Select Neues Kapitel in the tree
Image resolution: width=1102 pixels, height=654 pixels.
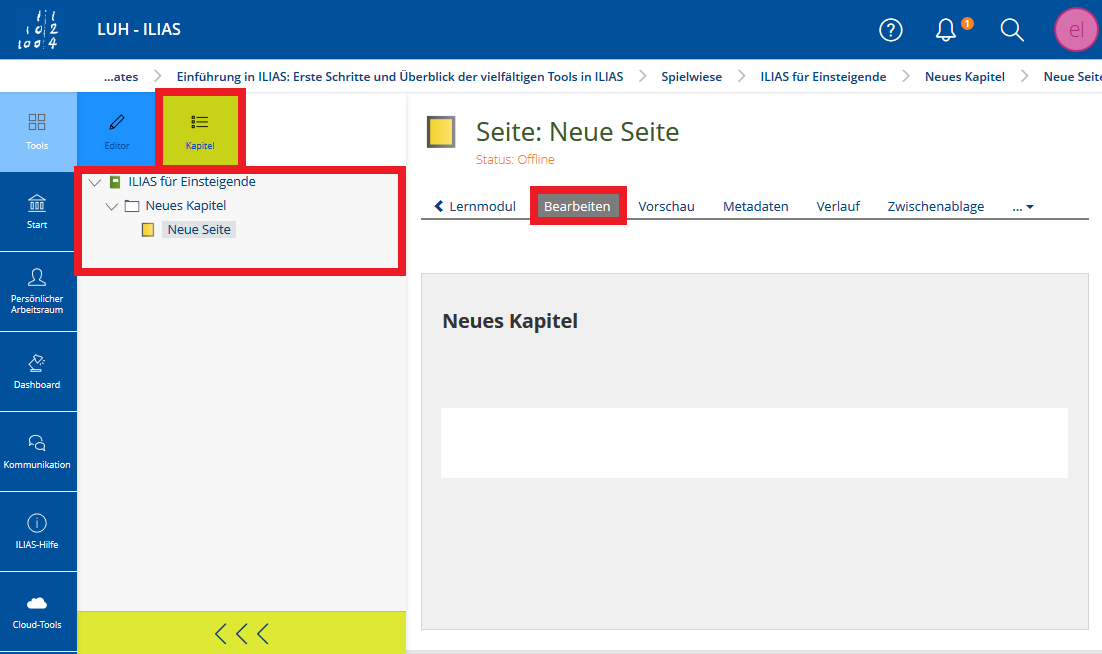186,206
